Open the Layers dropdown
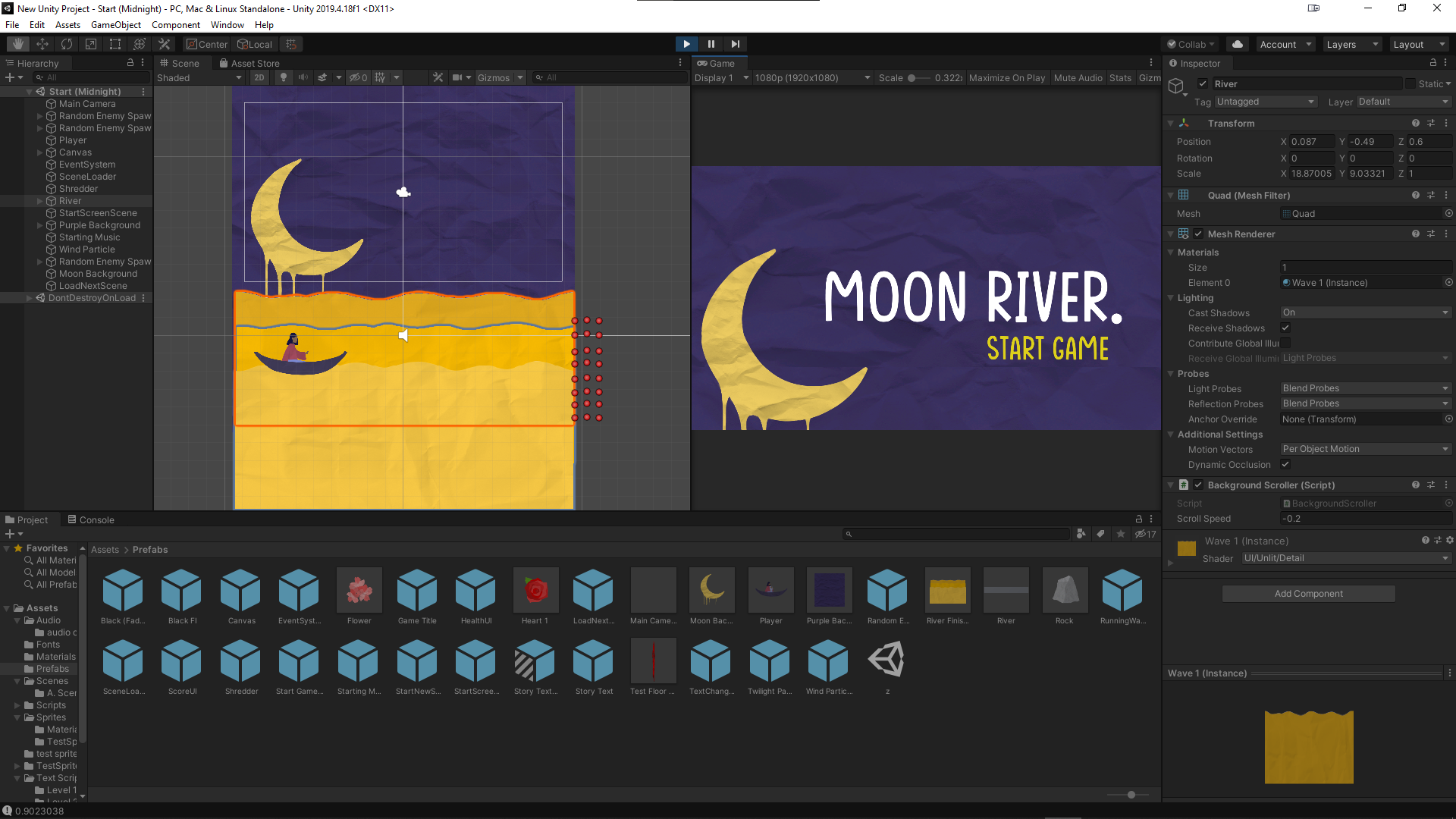The width and height of the screenshot is (1456, 819). 1351,44
